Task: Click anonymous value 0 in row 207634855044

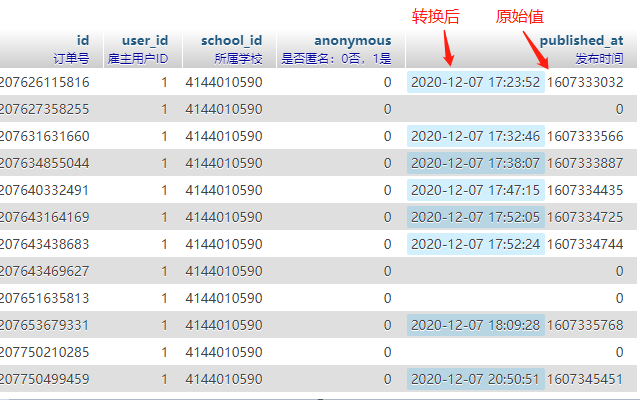Action: [387, 163]
